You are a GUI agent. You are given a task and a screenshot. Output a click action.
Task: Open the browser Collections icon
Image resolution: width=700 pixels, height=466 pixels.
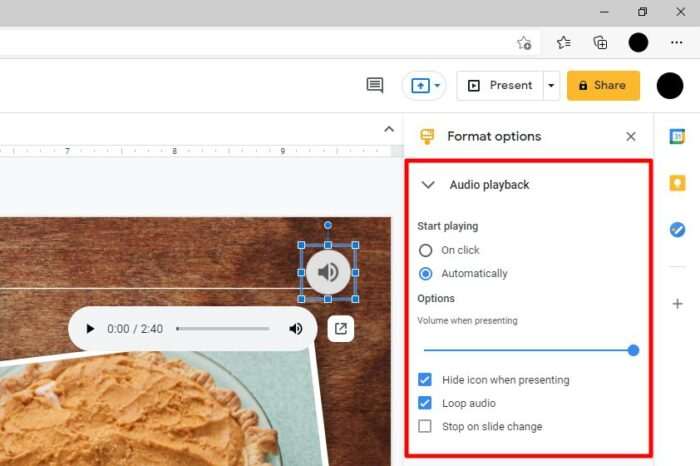(600, 43)
